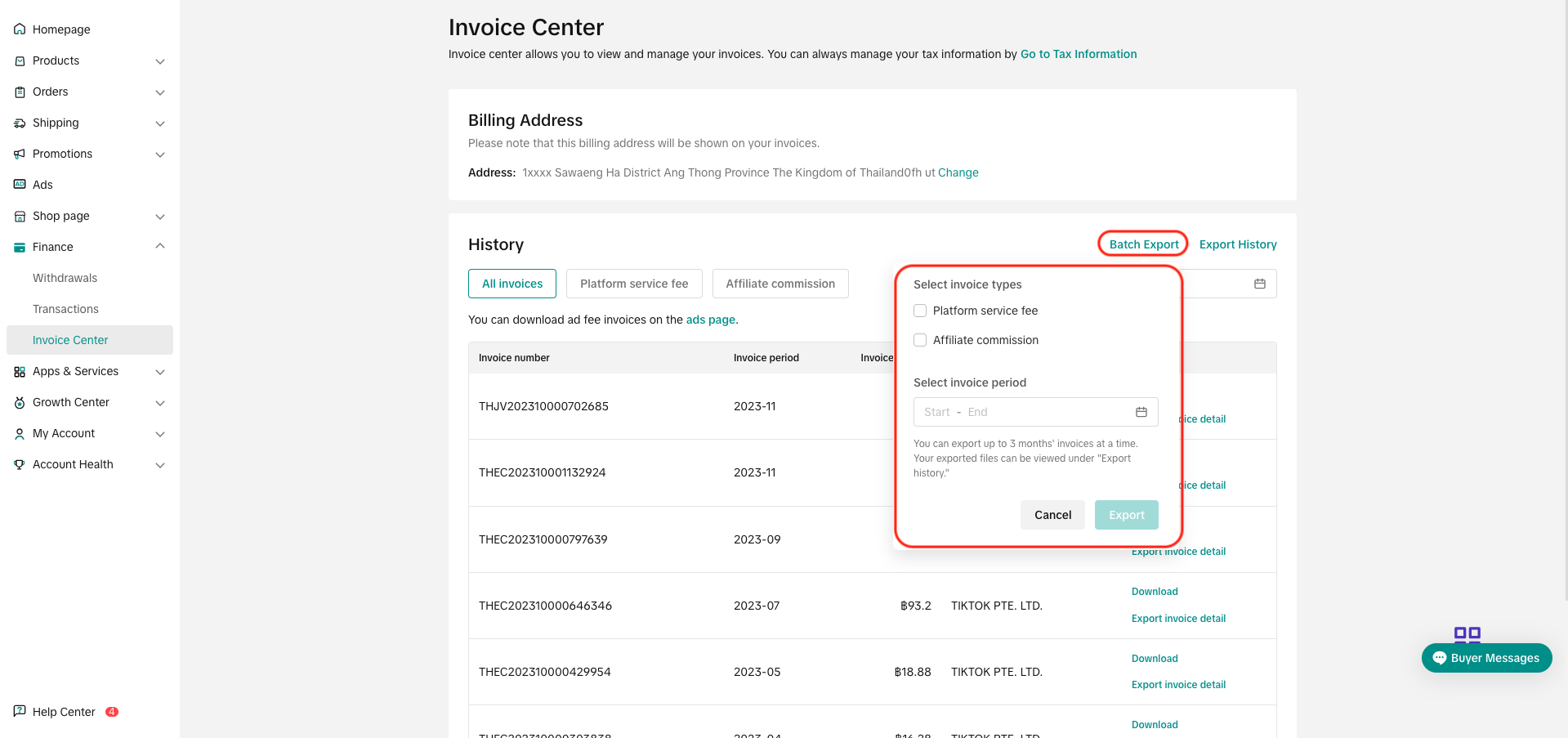Open calendar icon in invoice period field
1568x738 pixels.
[x=1141, y=412]
